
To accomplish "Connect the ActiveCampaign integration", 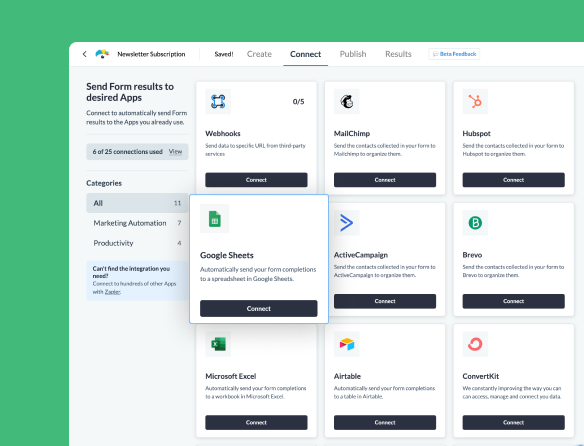I will click(x=385, y=301).
